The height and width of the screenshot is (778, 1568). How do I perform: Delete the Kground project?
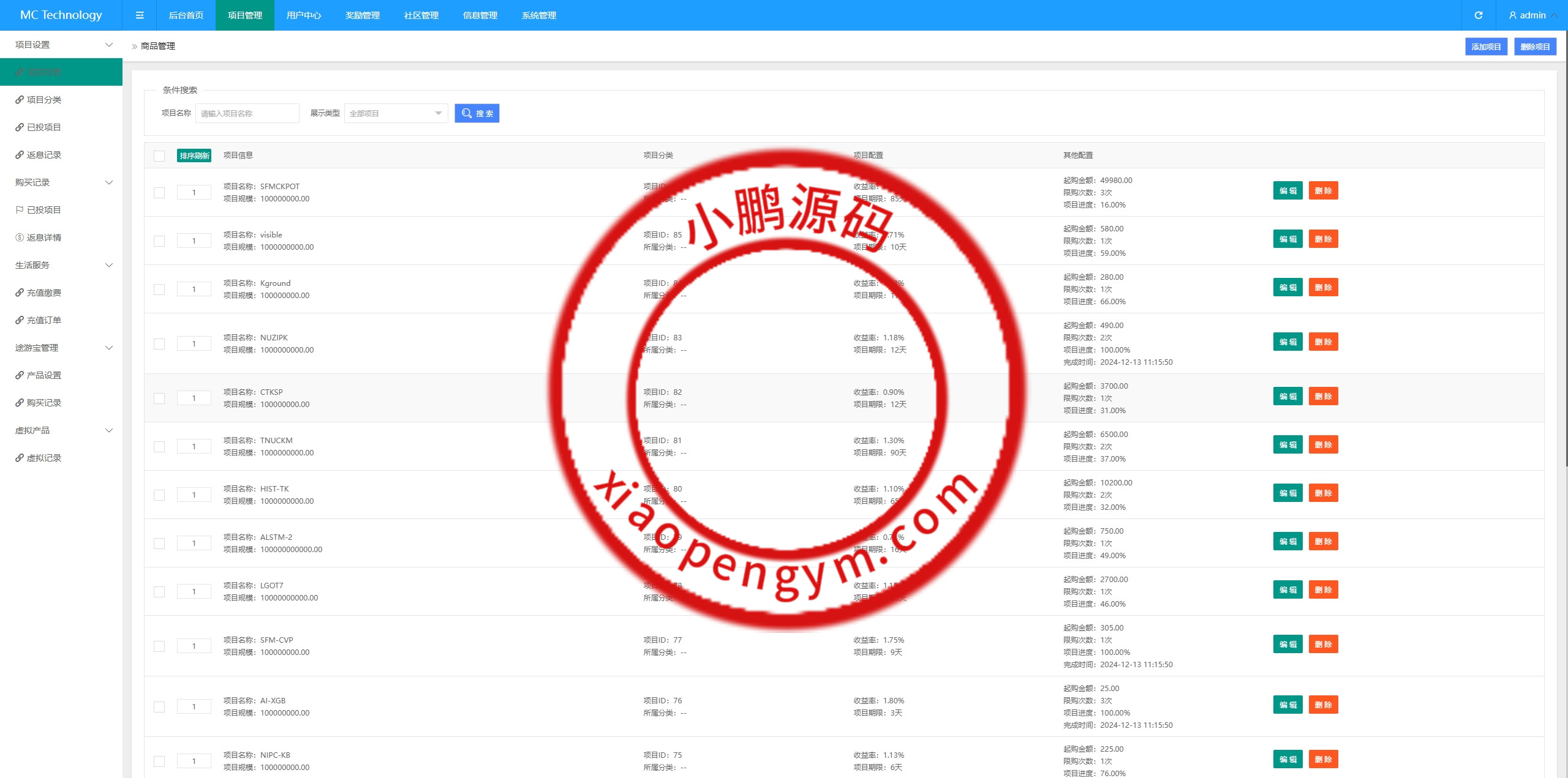1323,287
